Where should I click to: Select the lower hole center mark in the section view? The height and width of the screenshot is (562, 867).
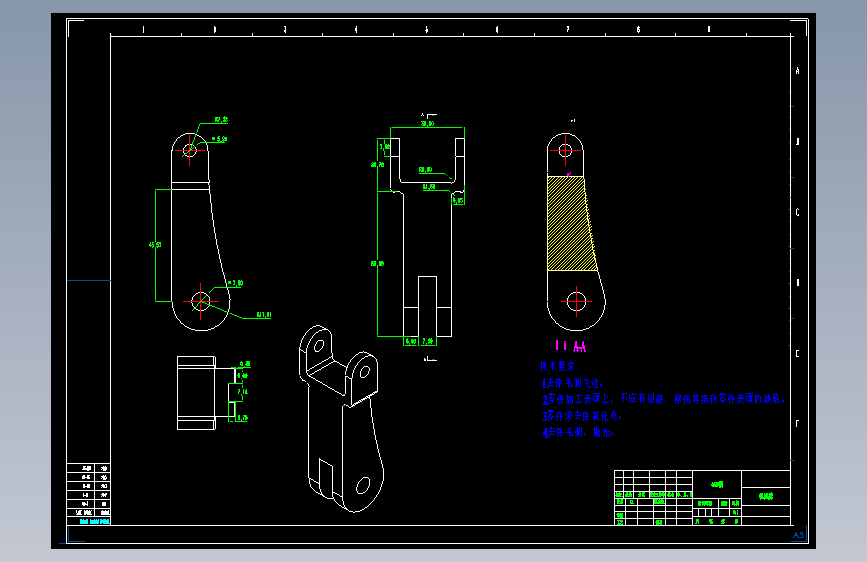click(x=576, y=301)
